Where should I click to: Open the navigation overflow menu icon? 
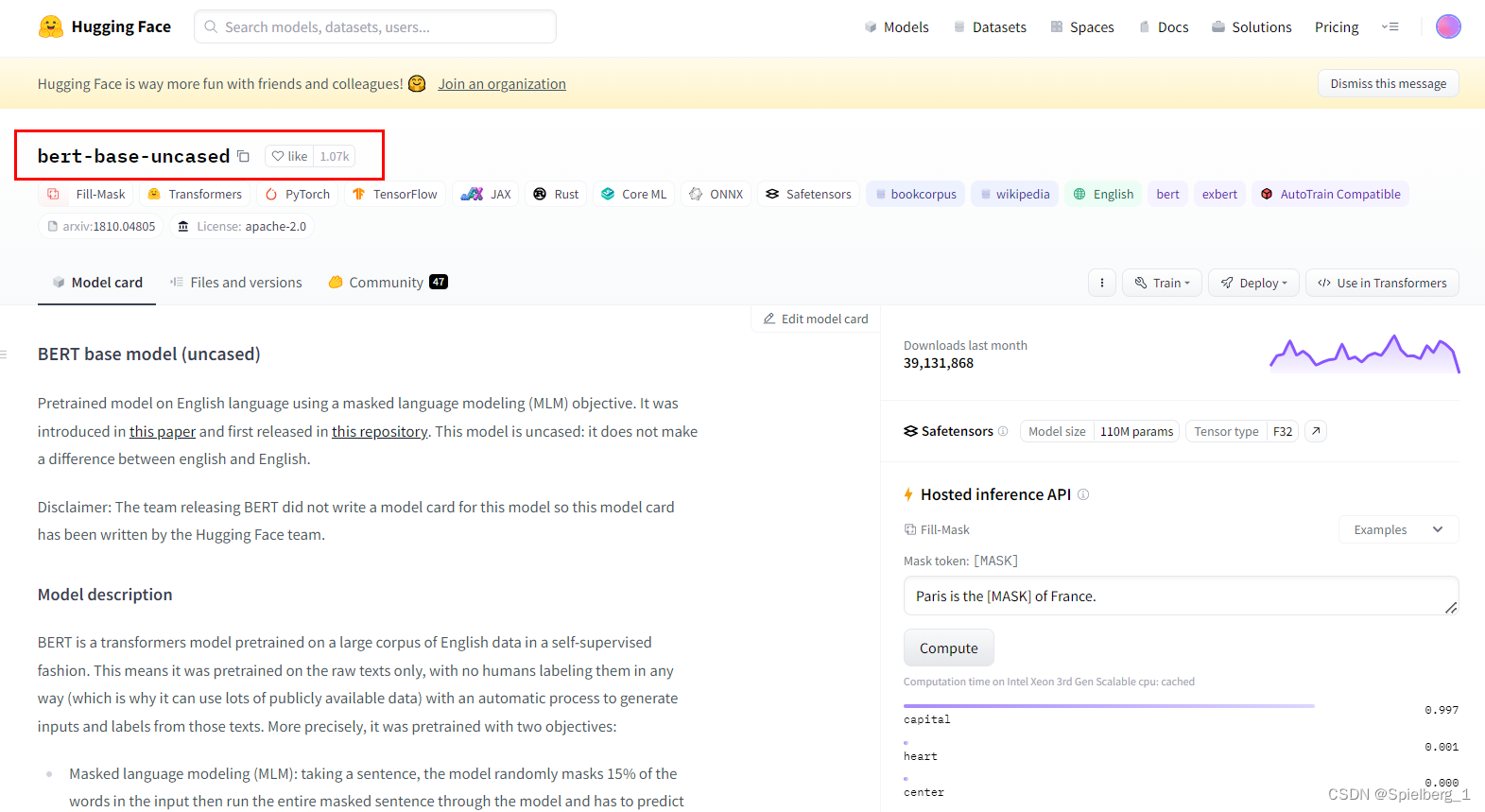click(x=1390, y=26)
